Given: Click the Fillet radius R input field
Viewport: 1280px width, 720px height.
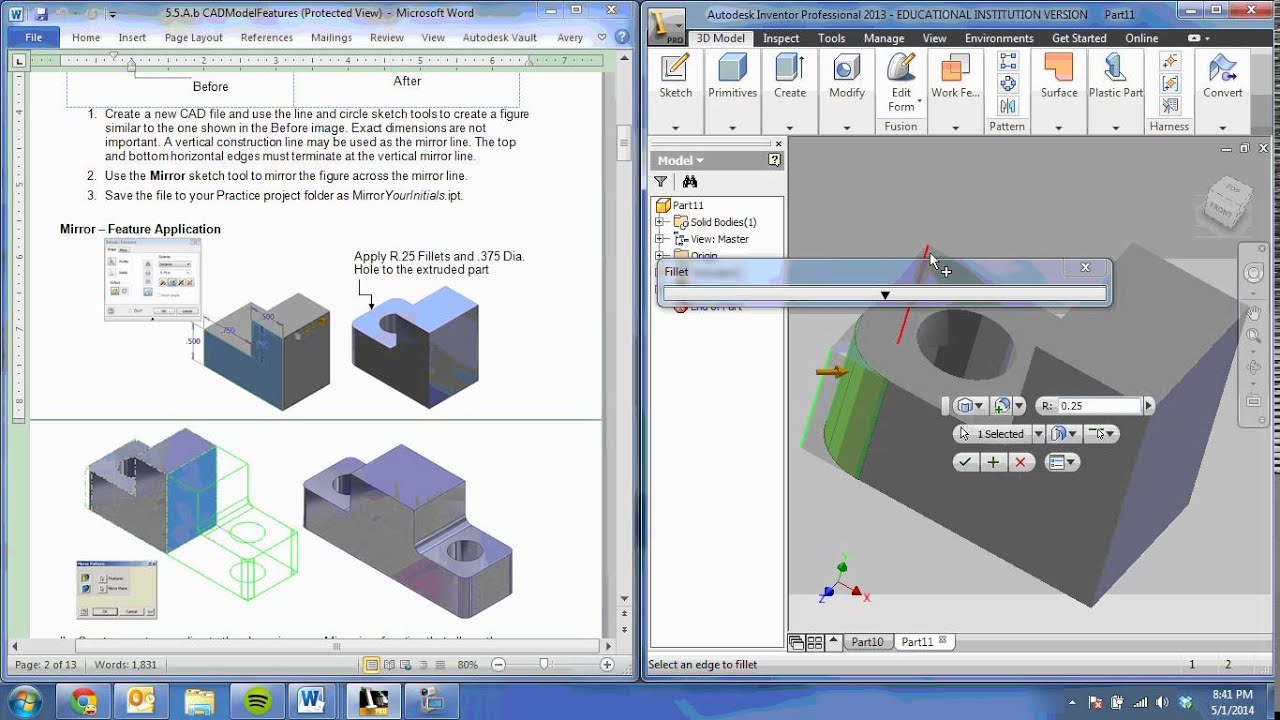Looking at the screenshot, I should (x=1098, y=406).
